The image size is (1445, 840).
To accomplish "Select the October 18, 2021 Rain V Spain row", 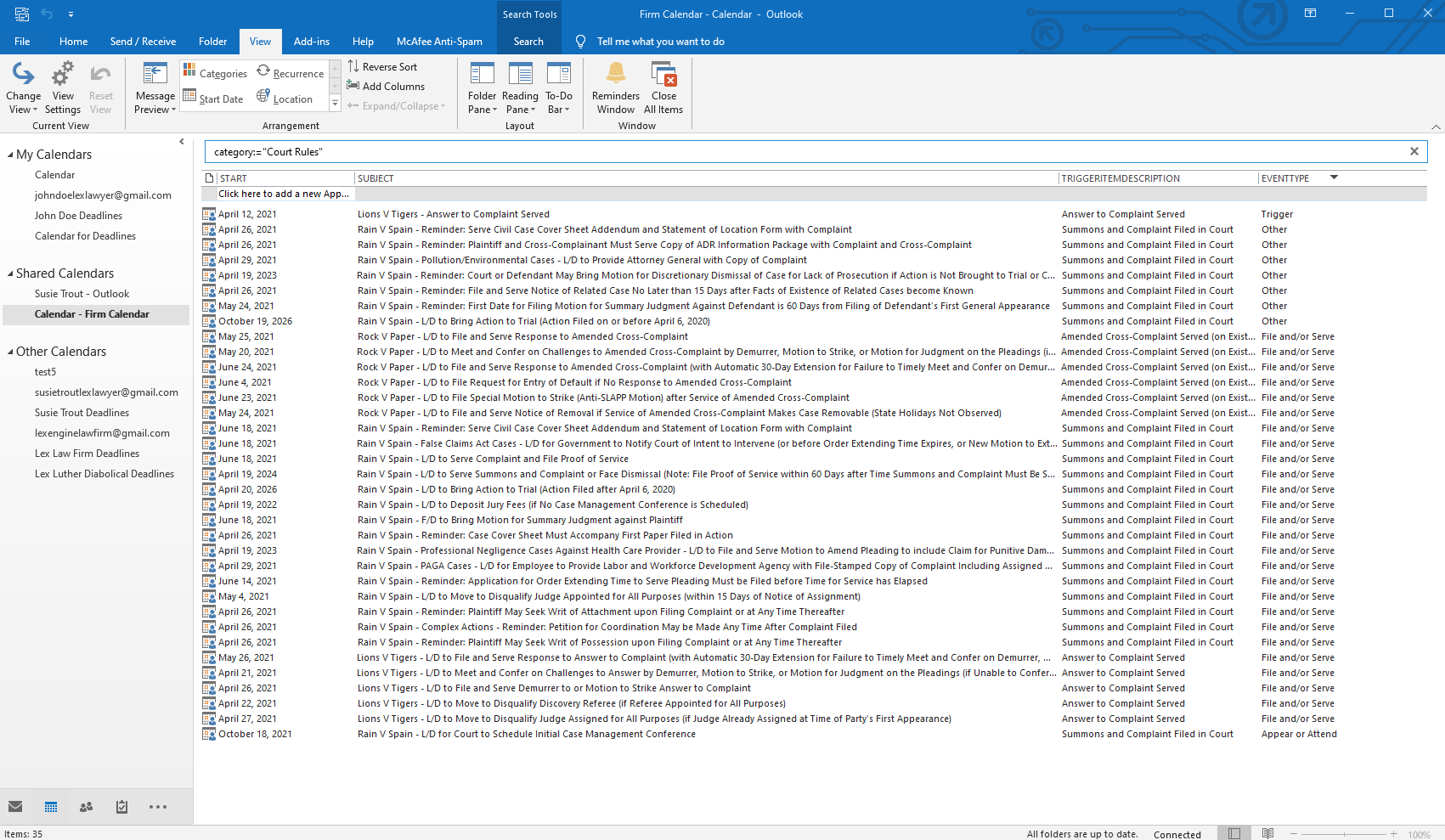I will [814, 734].
